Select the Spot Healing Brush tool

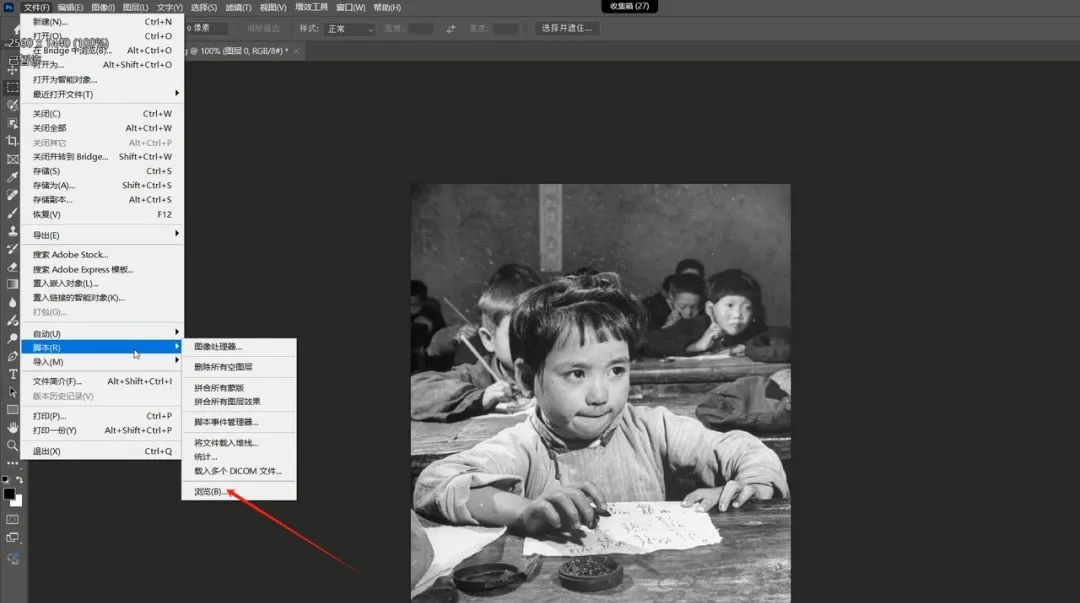12,195
